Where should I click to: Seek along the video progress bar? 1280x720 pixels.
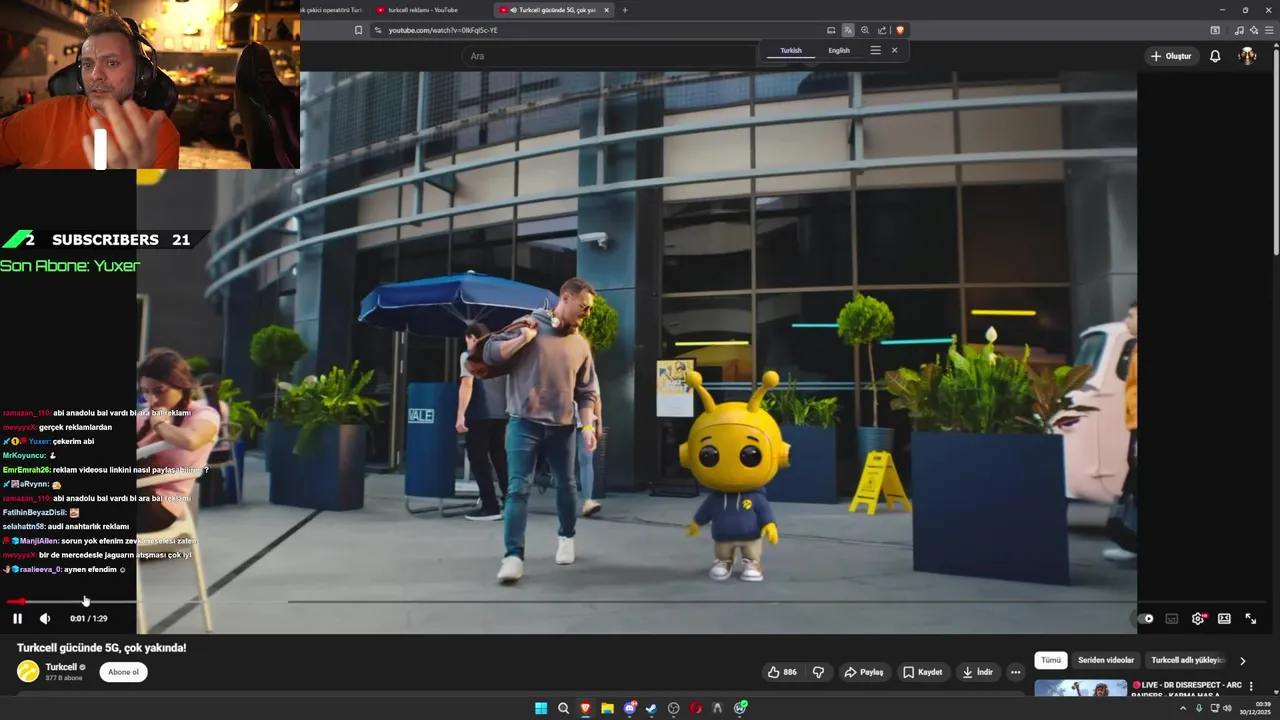[640, 602]
